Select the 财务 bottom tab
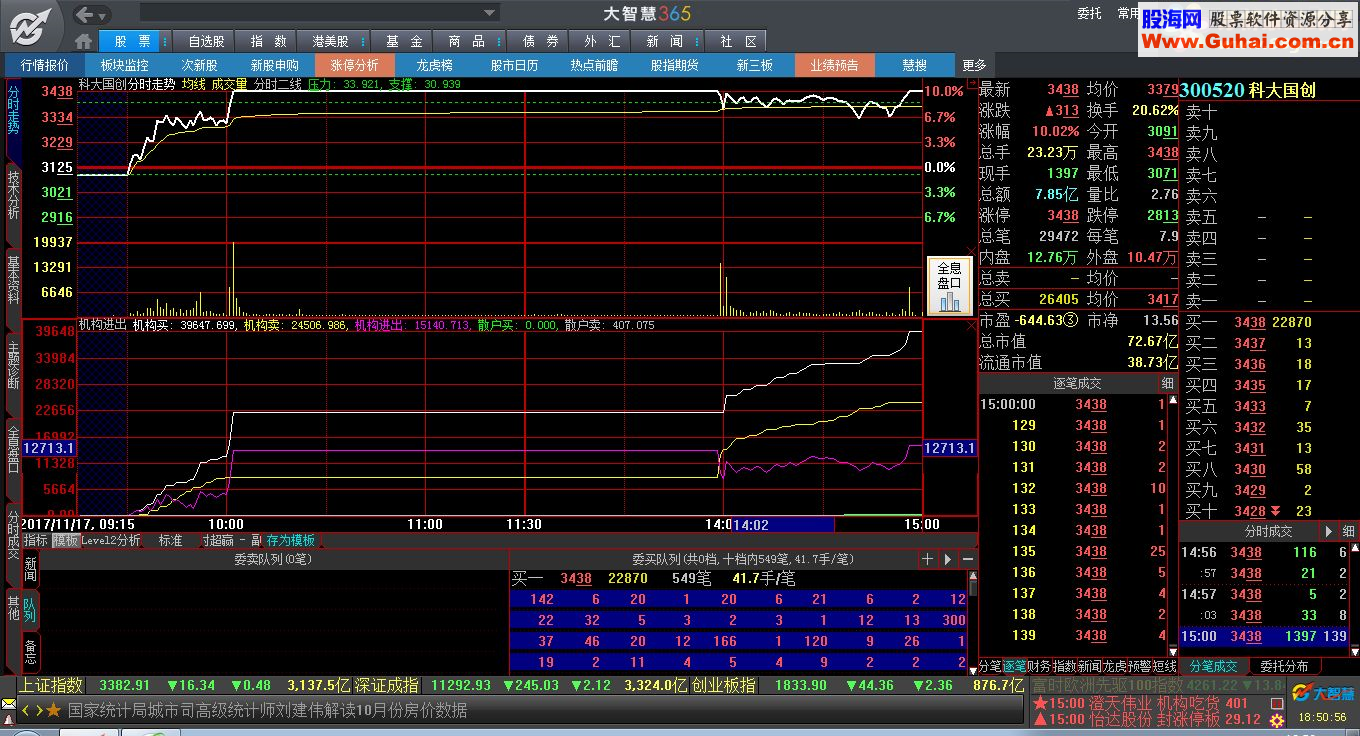This screenshot has width=1360, height=736. [x=1039, y=666]
